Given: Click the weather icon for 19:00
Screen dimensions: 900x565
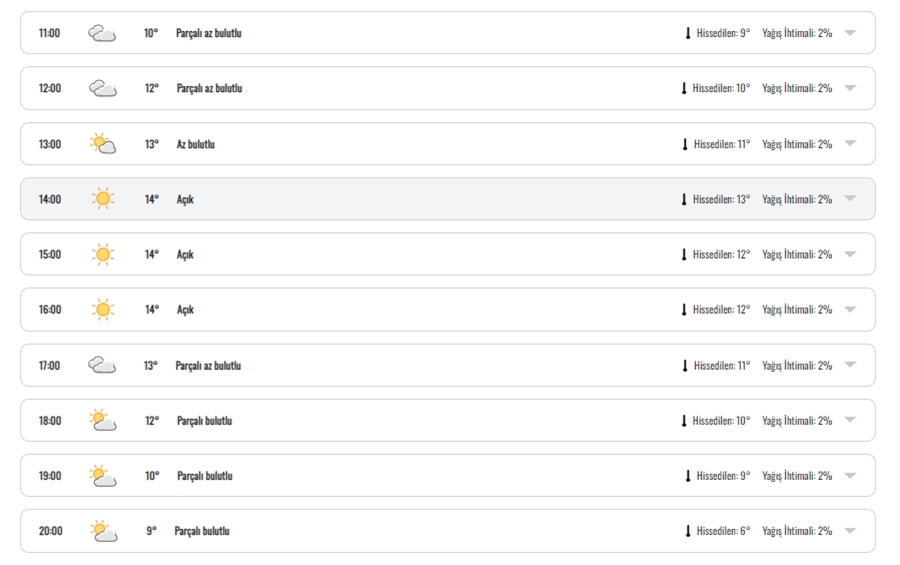Looking at the screenshot, I should 103,476.
